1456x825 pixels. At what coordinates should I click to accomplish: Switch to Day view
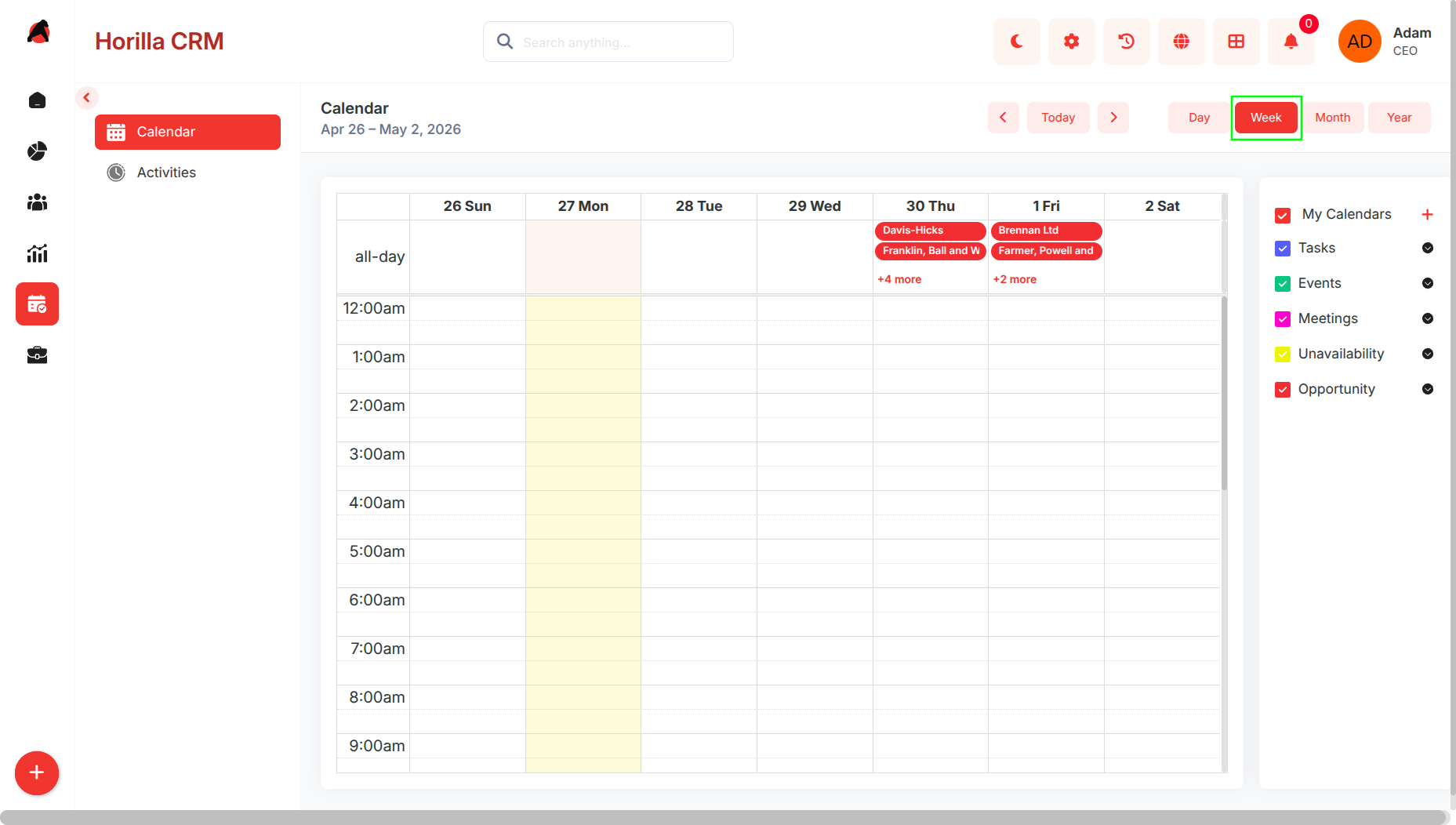click(1199, 118)
